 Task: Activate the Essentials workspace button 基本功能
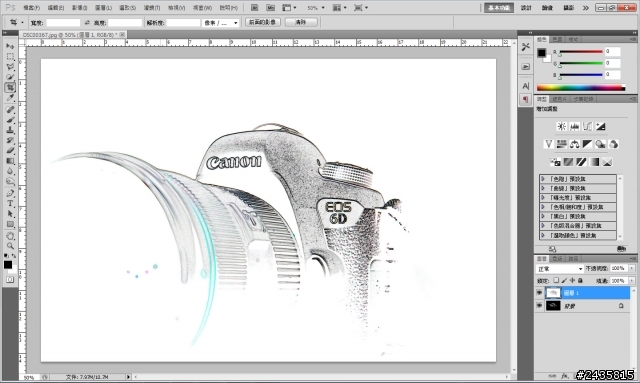click(x=499, y=8)
